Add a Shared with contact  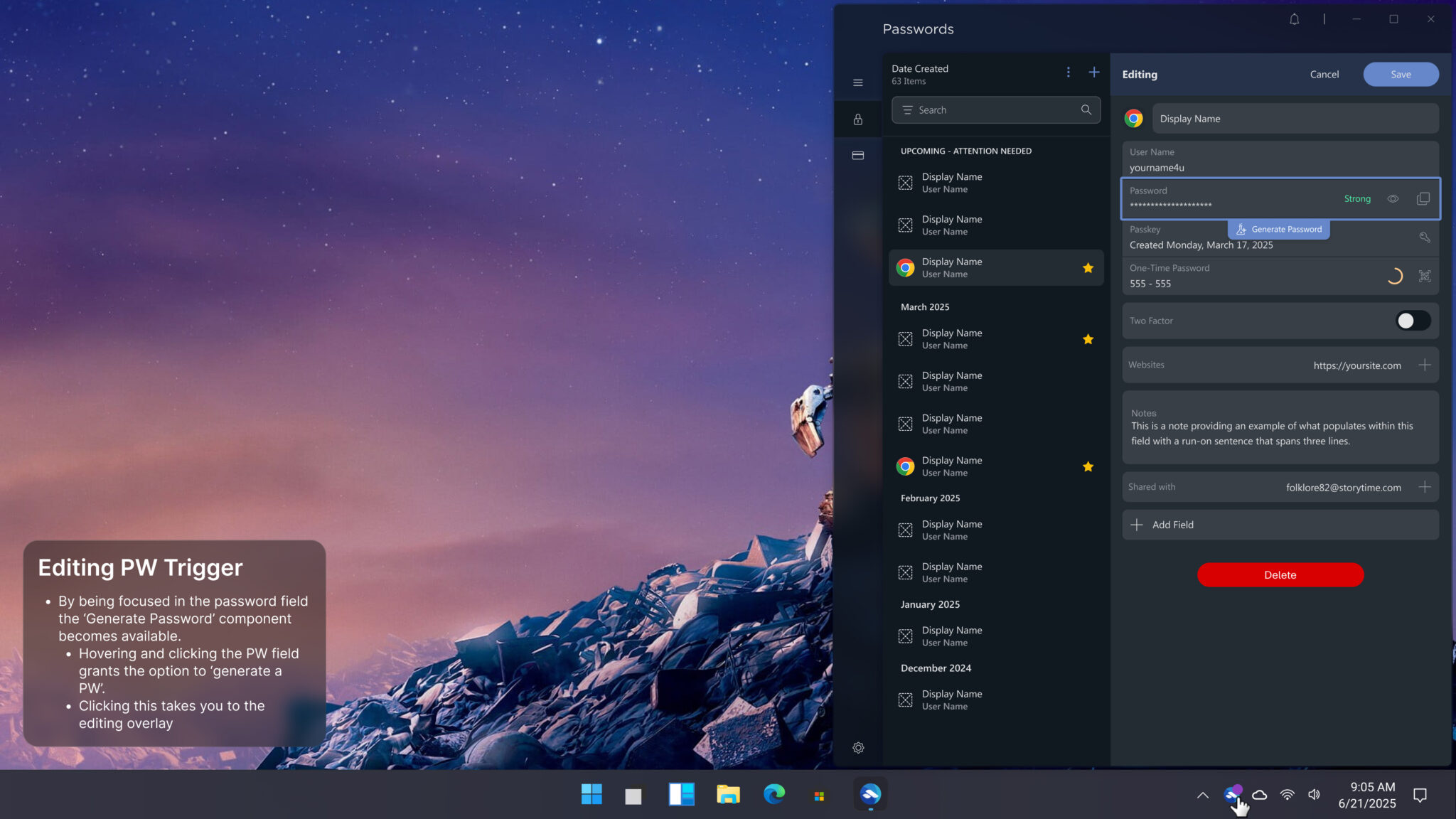click(x=1424, y=487)
